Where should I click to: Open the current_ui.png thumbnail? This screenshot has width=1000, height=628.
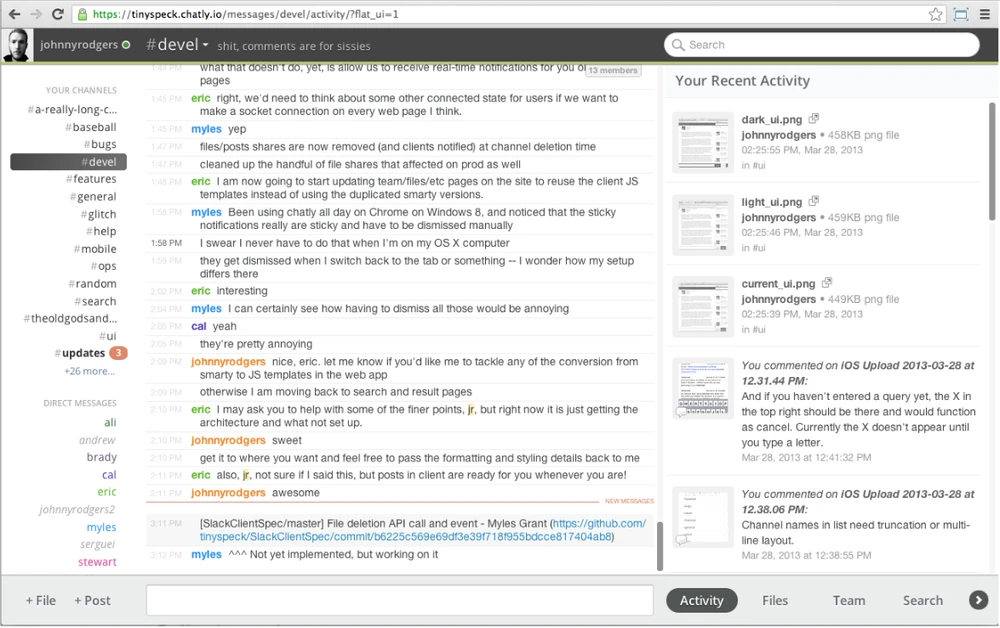[x=703, y=307]
